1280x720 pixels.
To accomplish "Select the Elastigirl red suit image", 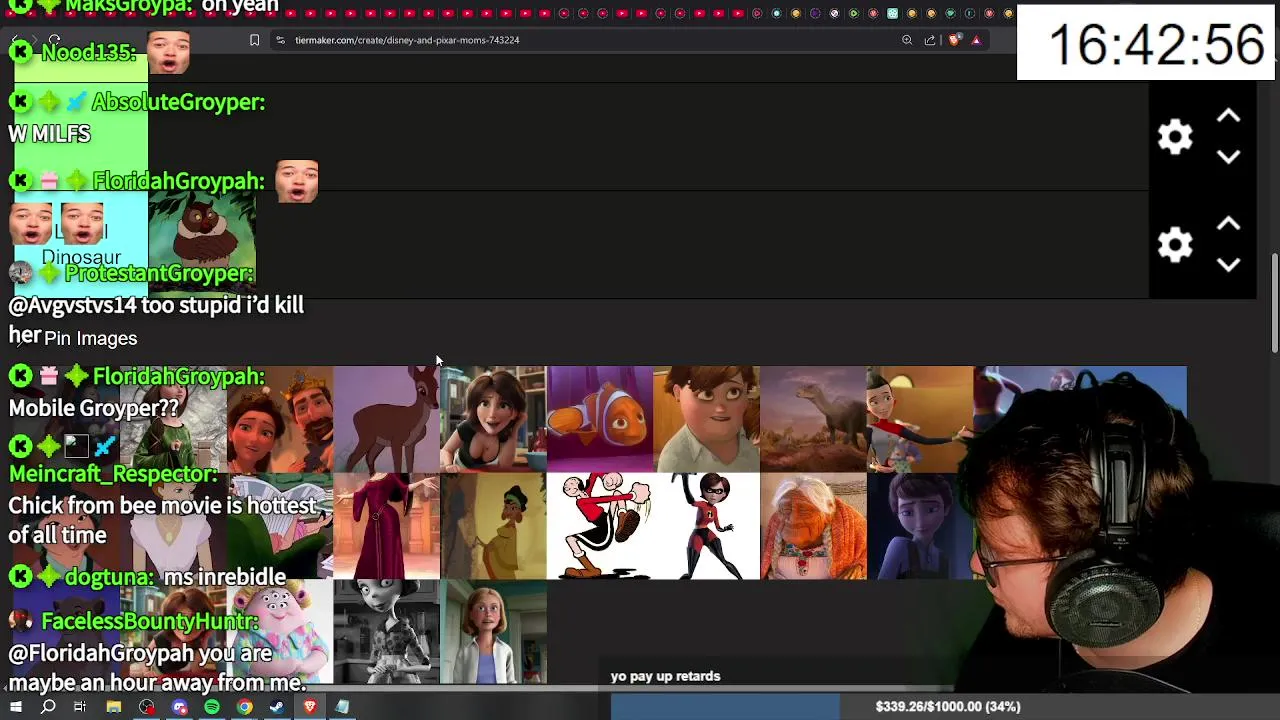I will pos(706,526).
